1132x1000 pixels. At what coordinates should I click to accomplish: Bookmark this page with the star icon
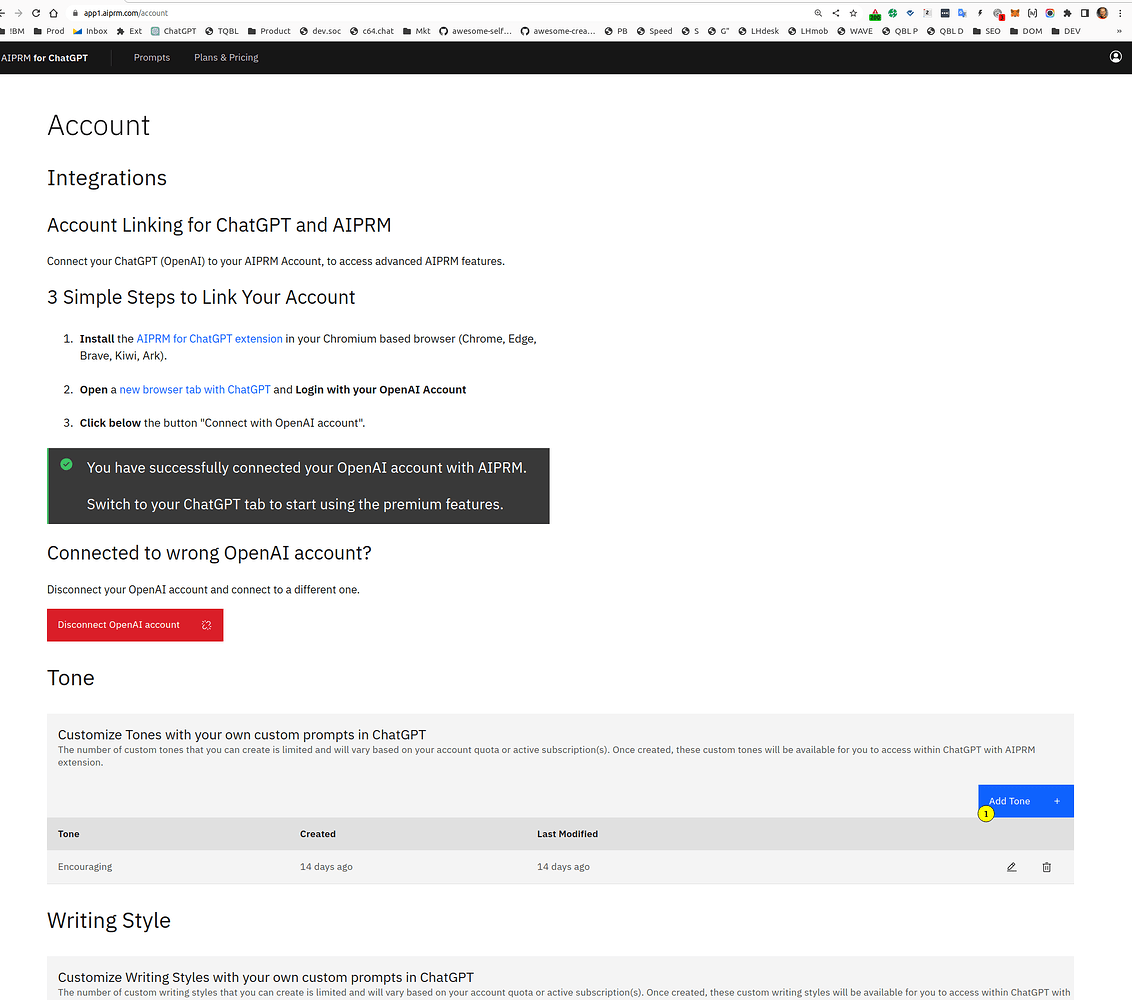pyautogui.click(x=852, y=13)
